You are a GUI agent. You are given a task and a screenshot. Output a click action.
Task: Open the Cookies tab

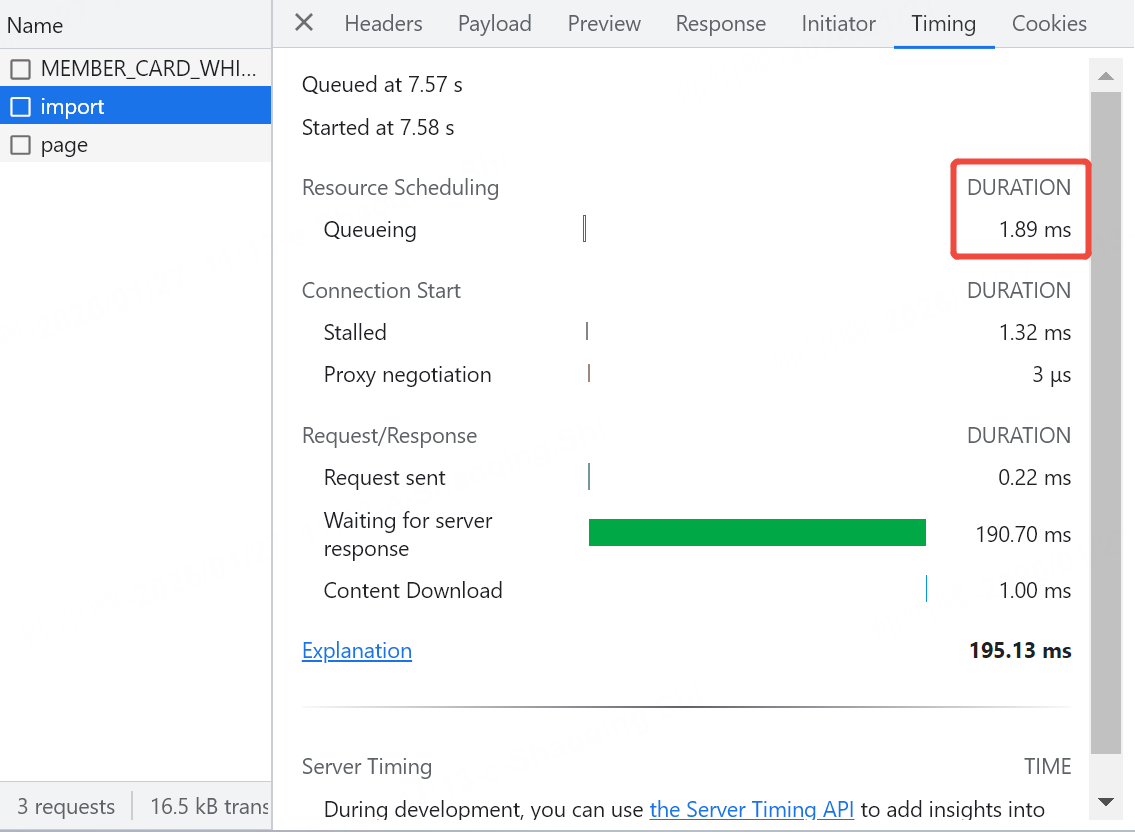[1049, 24]
